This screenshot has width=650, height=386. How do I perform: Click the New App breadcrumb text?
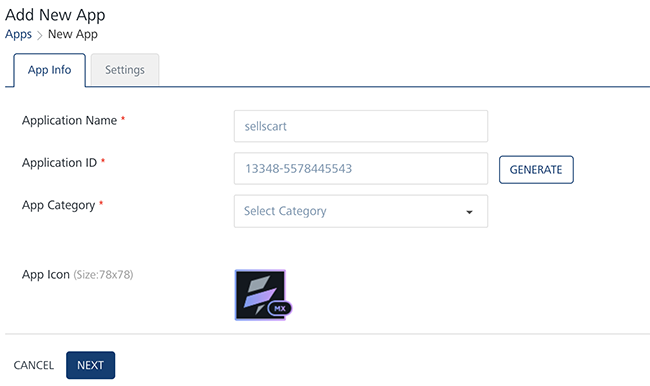73,34
